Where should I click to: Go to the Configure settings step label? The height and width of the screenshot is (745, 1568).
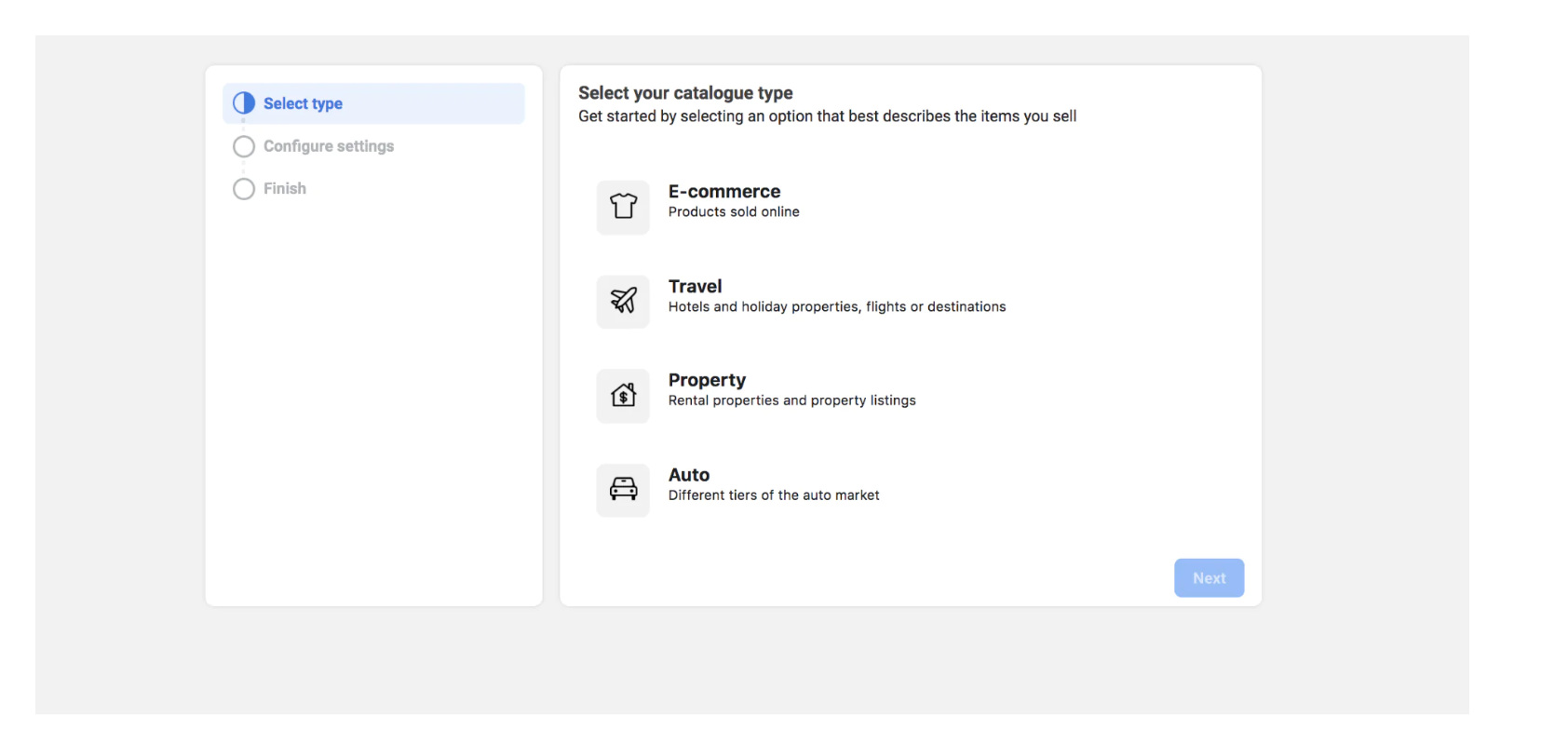[328, 146]
